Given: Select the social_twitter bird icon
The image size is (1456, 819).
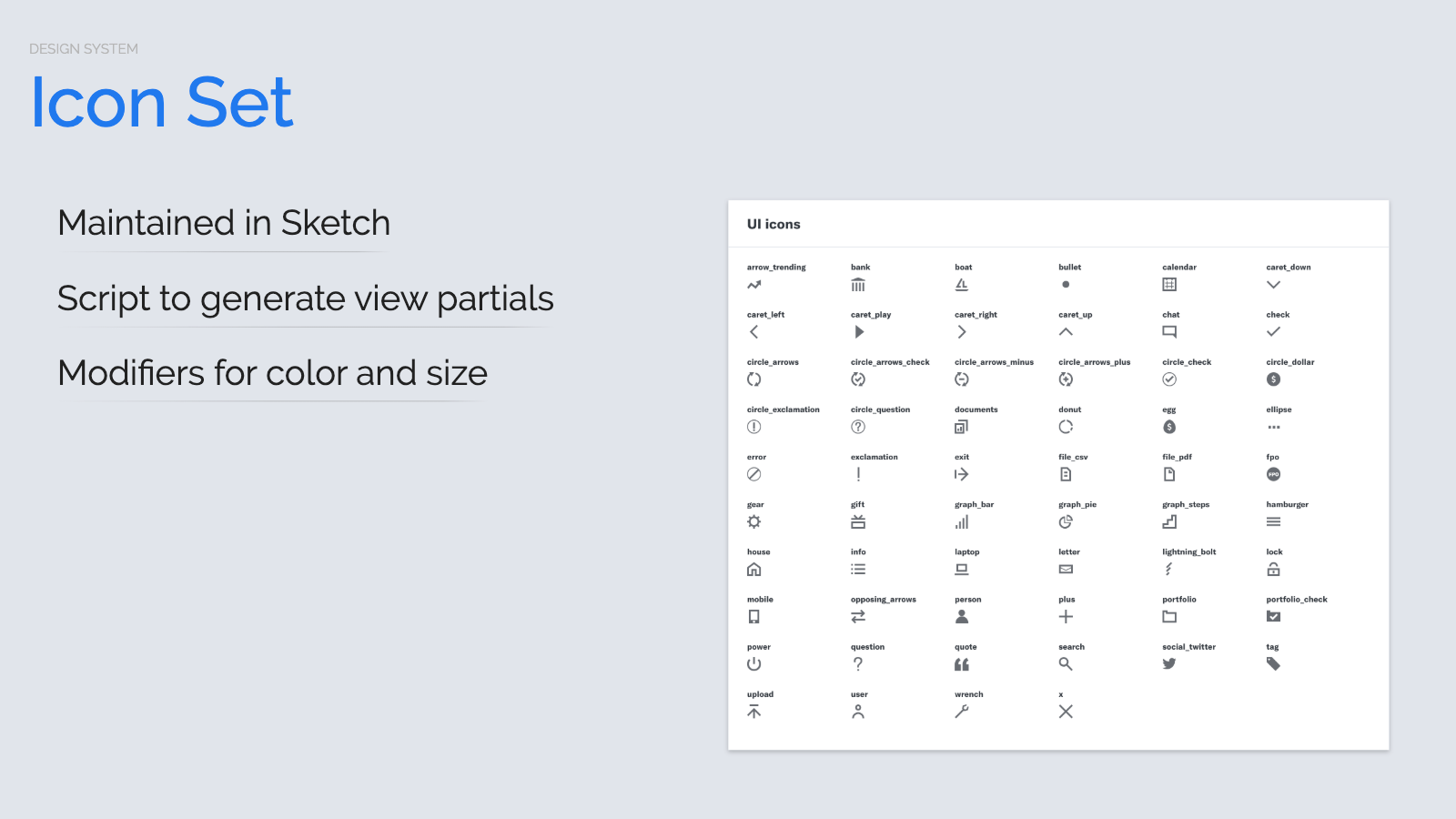Looking at the screenshot, I should pos(1169,664).
